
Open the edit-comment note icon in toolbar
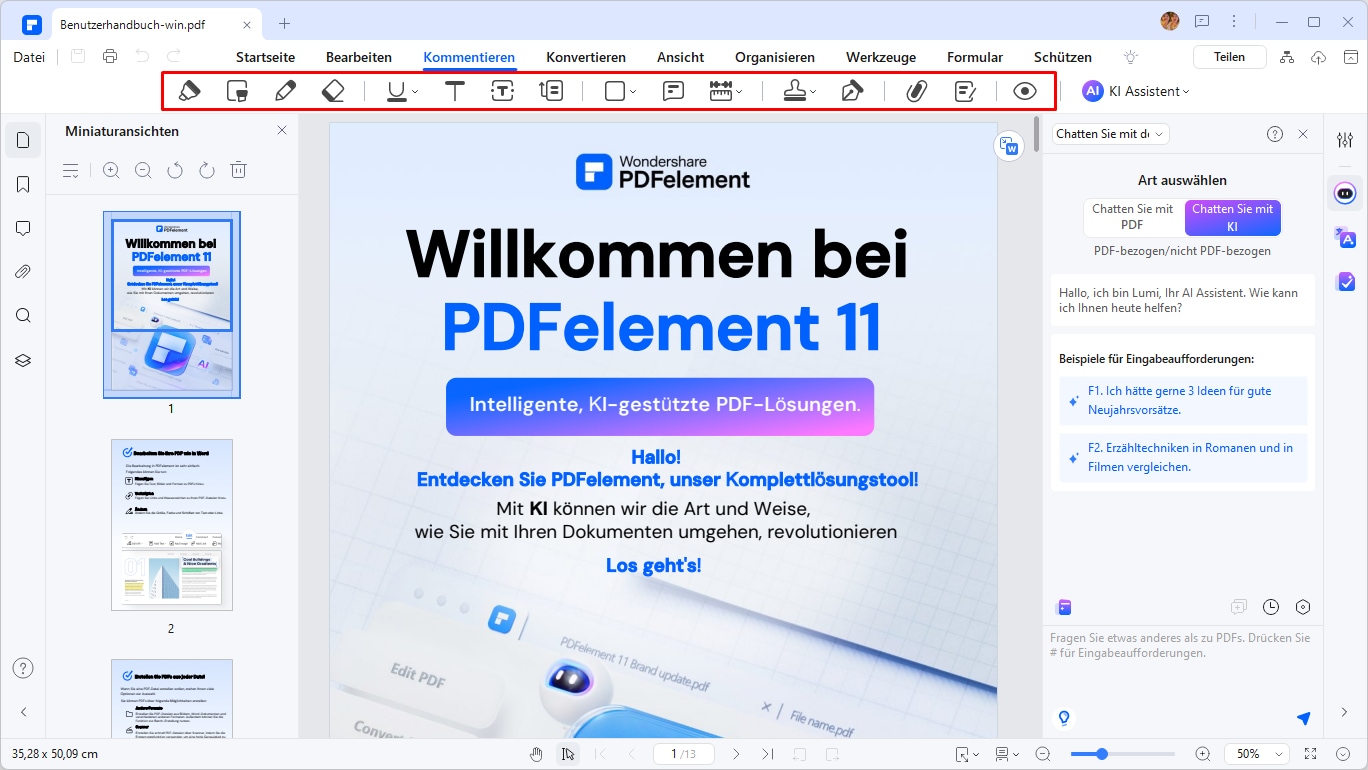(x=965, y=91)
